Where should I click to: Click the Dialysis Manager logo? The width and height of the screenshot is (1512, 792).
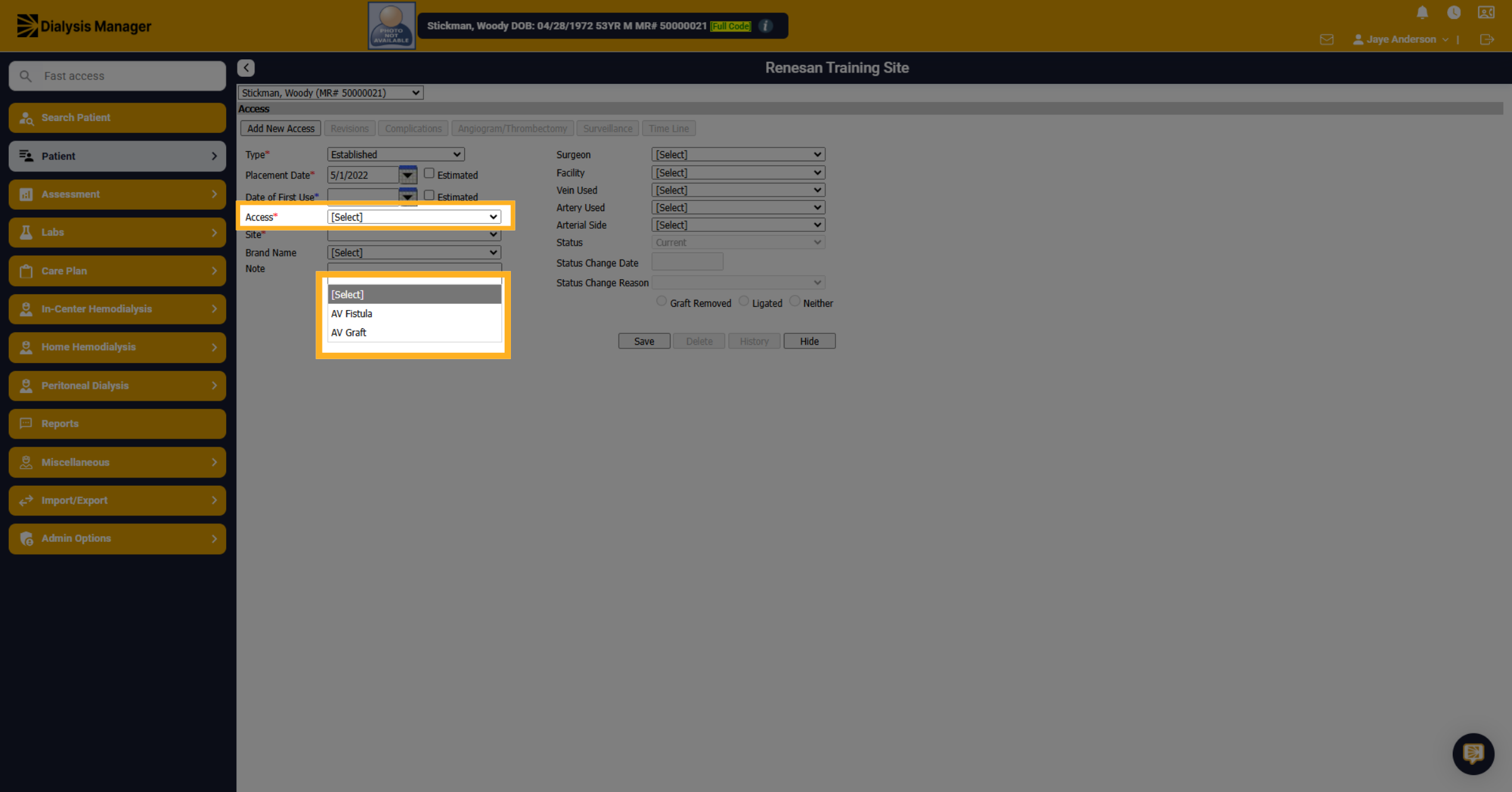84,26
